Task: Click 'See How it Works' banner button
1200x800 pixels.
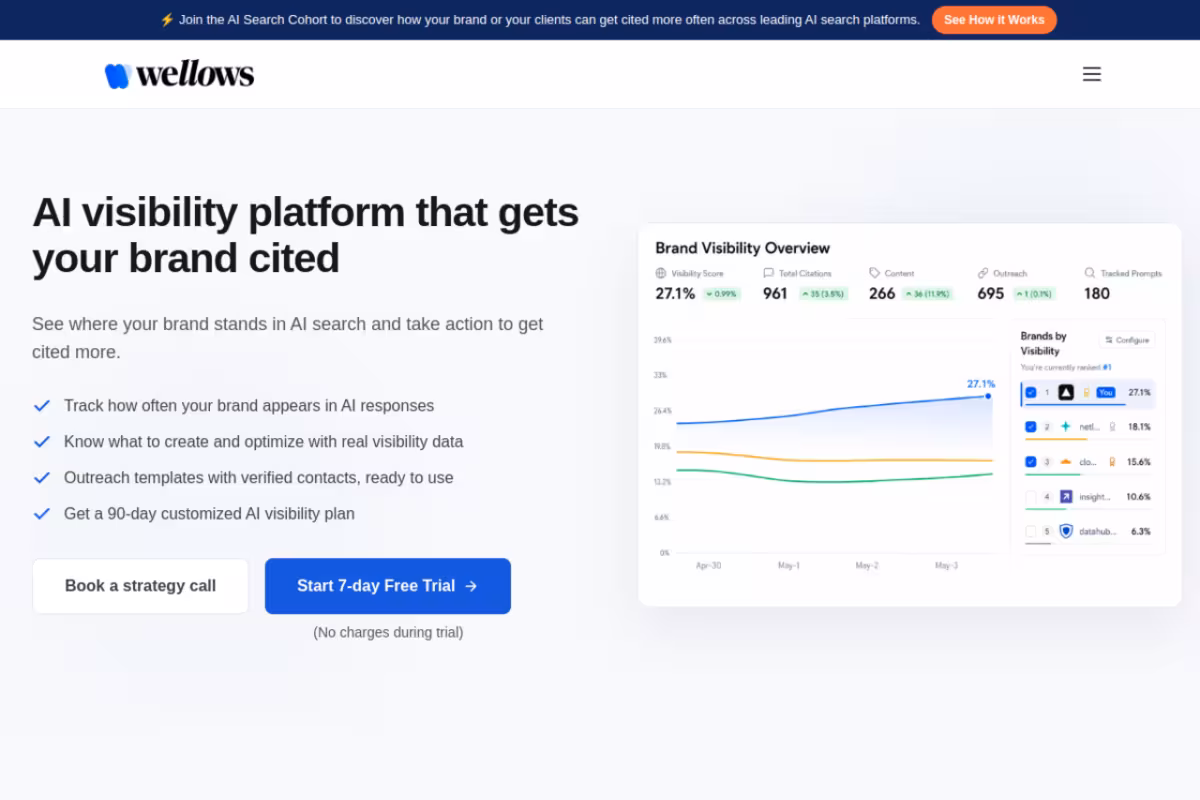Action: tap(994, 20)
